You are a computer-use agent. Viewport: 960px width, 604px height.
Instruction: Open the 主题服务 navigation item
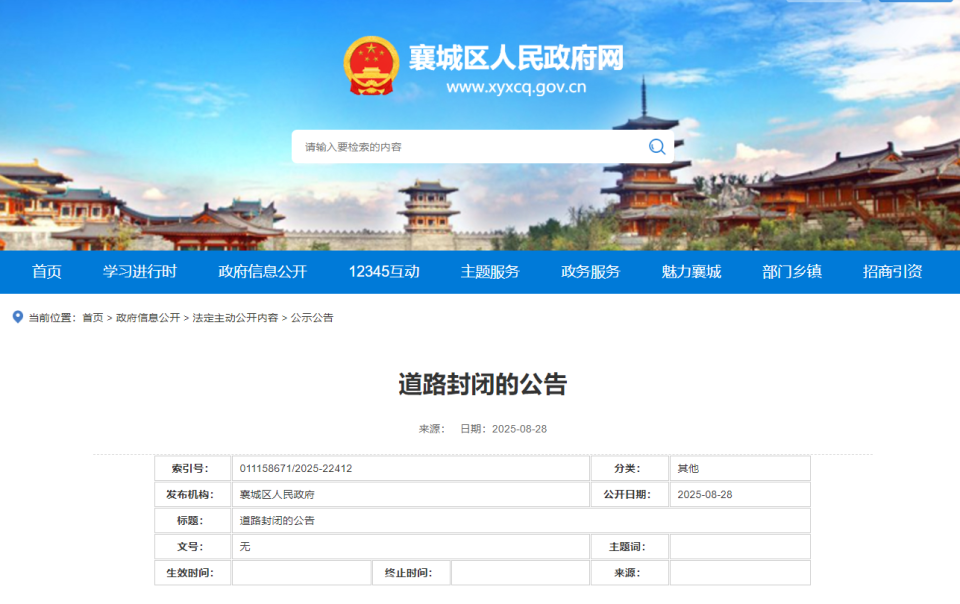click(489, 271)
